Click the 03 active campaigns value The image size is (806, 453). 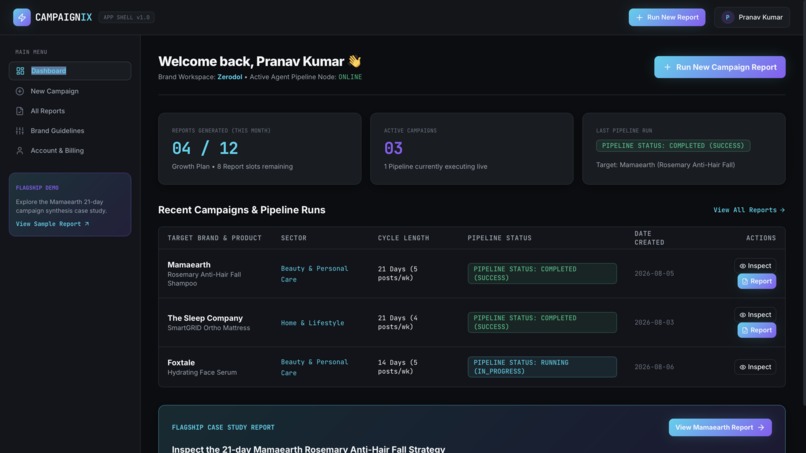(393, 149)
